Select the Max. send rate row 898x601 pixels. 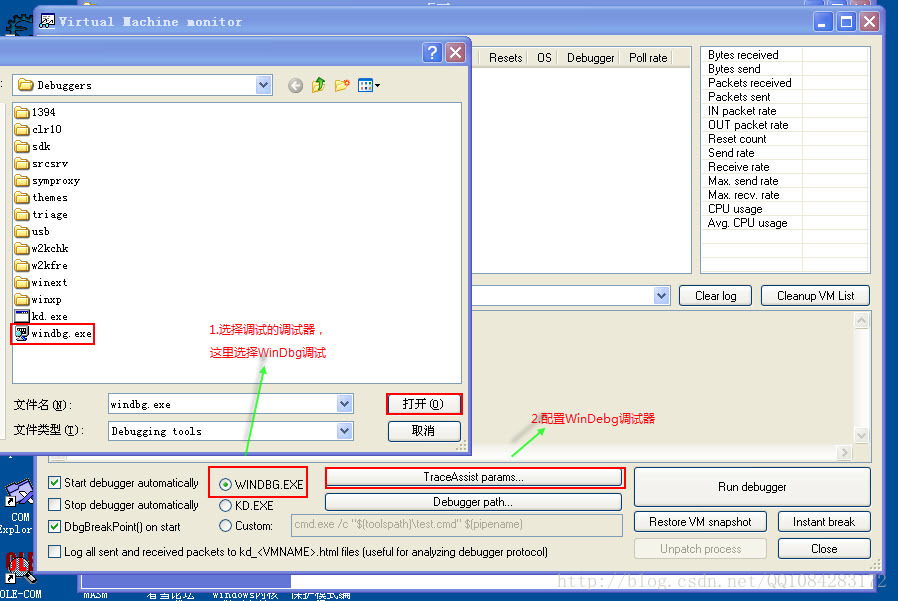tap(785, 181)
